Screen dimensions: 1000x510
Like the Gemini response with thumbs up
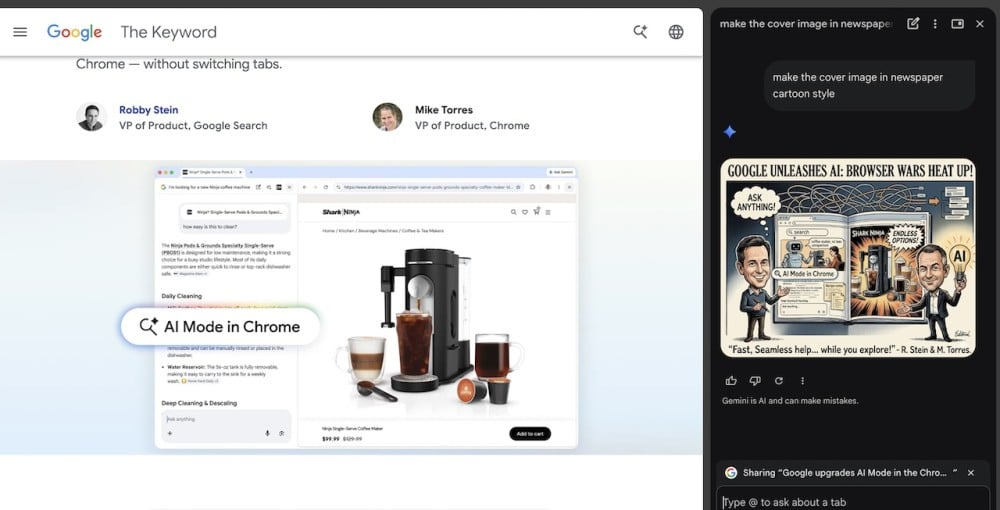(x=731, y=381)
